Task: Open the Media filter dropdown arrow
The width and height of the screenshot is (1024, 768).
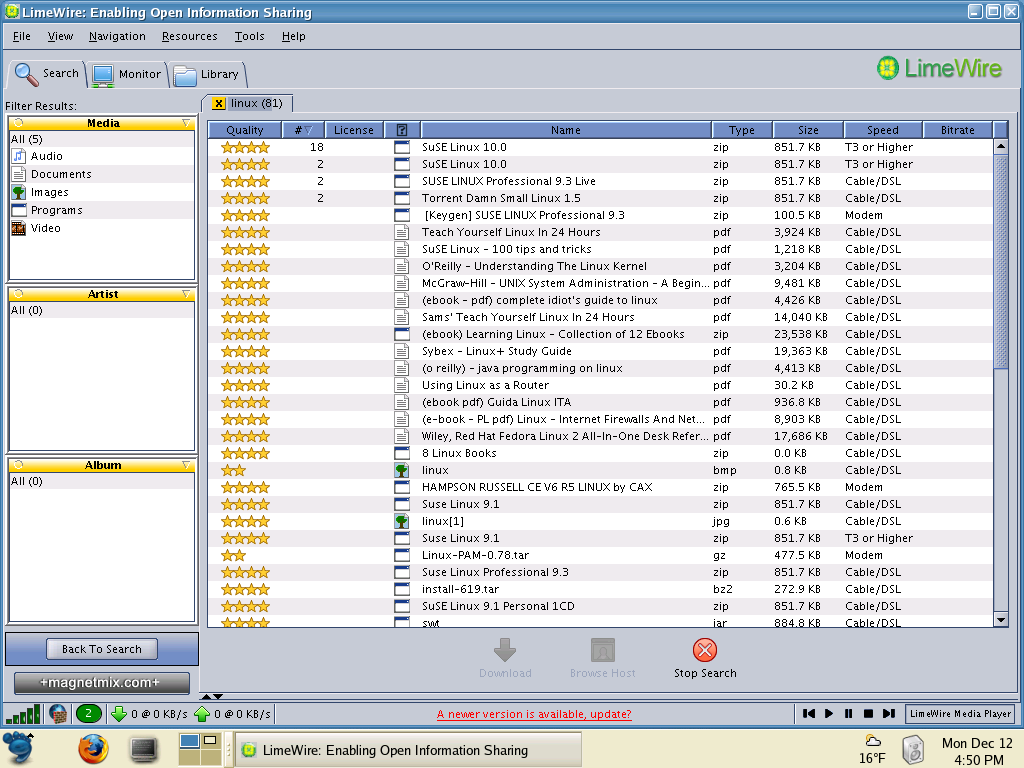Action: click(186, 123)
